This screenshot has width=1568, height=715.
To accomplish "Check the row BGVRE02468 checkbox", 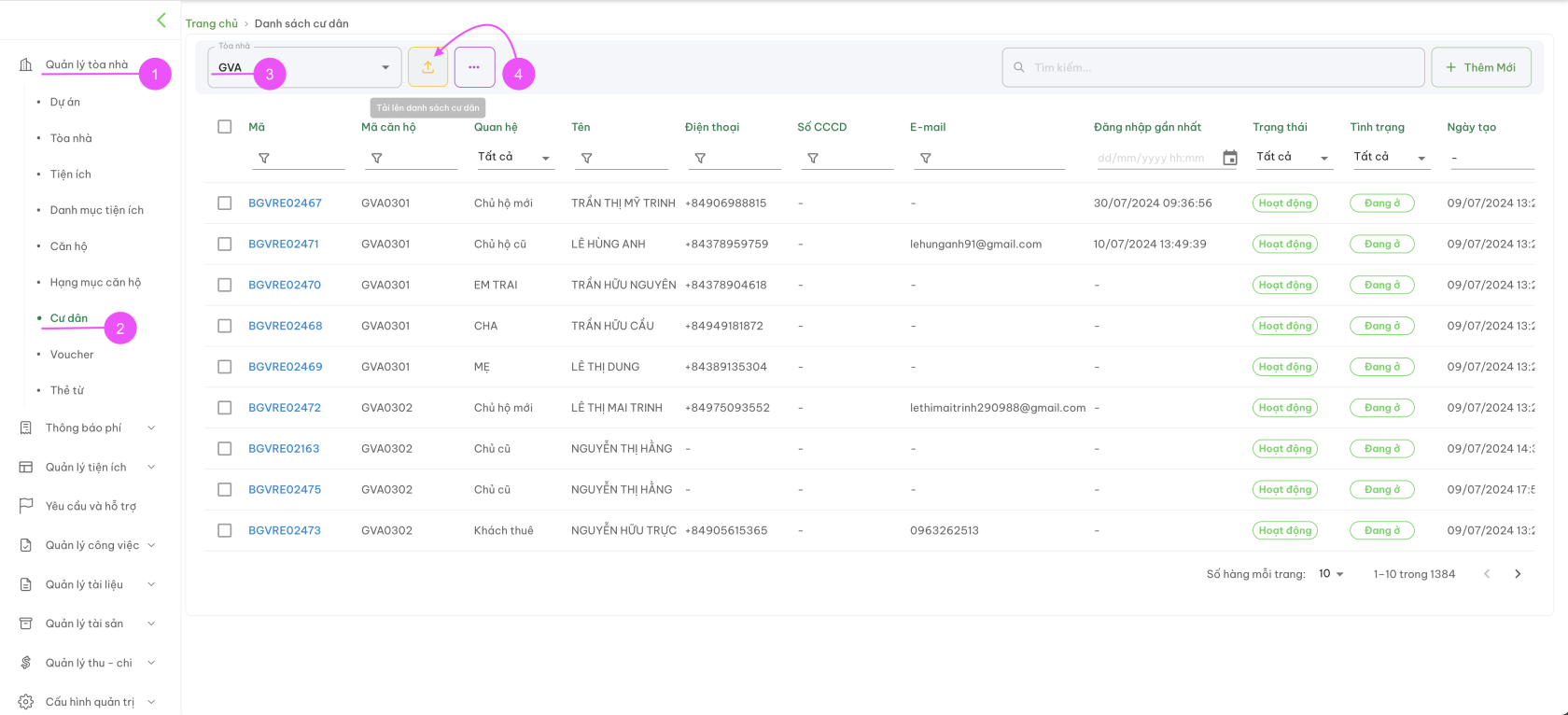I will click(225, 326).
